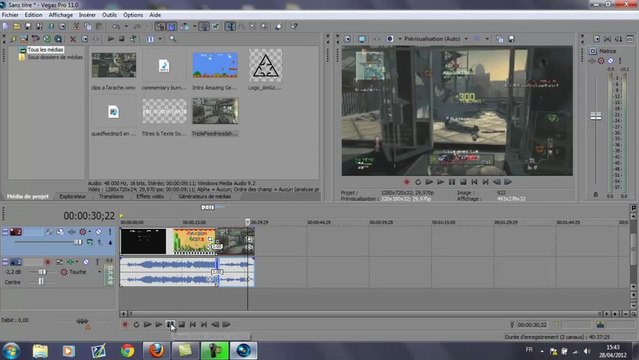The height and width of the screenshot is (360, 639).
Task: Click the external monitor preview icon
Action: click(x=361, y=39)
